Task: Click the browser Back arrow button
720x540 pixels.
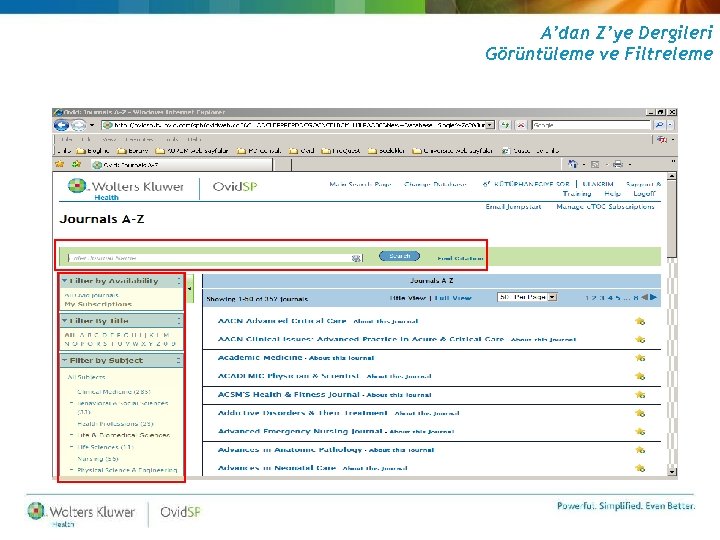Action: [61, 125]
